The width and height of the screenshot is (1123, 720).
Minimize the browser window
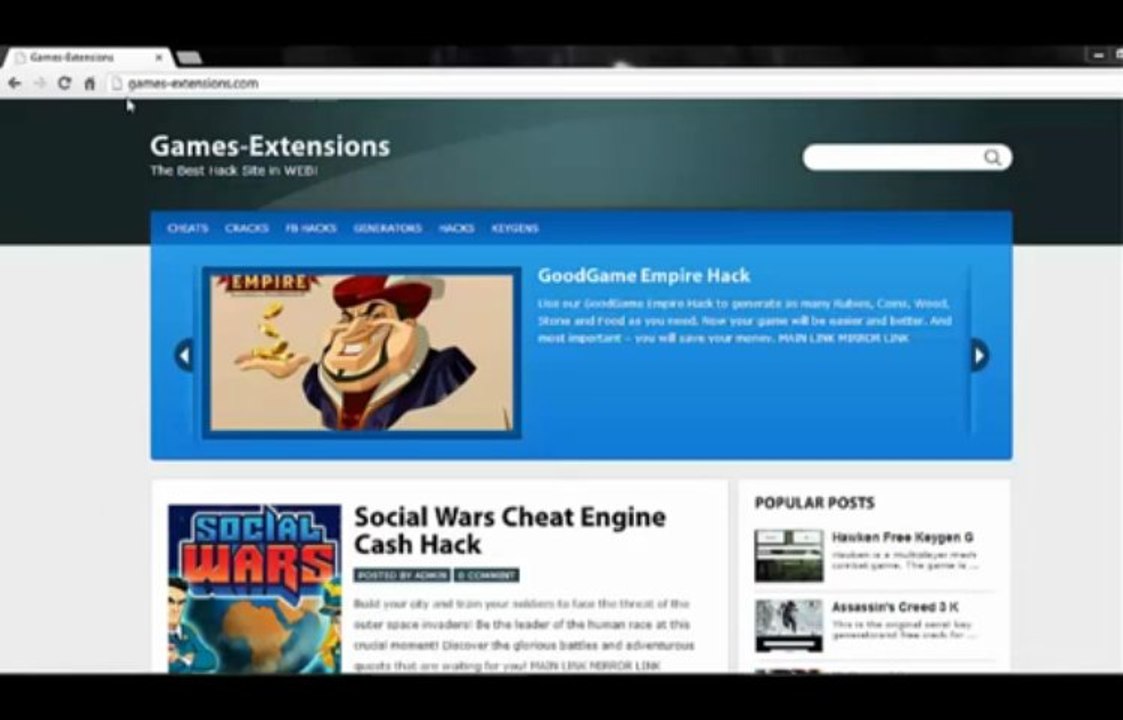(x=1097, y=55)
